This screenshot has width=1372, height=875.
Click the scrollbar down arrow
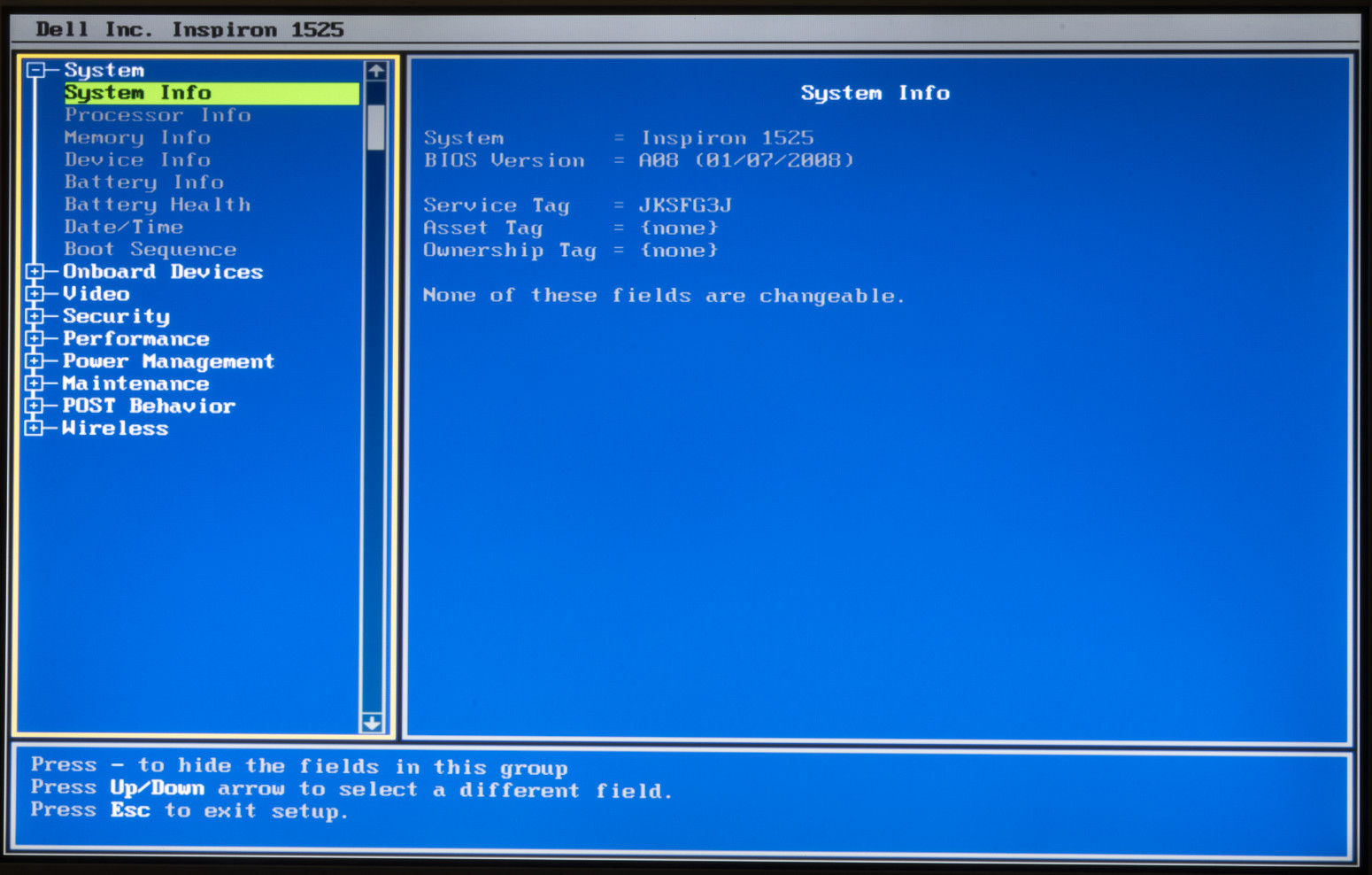click(x=374, y=724)
